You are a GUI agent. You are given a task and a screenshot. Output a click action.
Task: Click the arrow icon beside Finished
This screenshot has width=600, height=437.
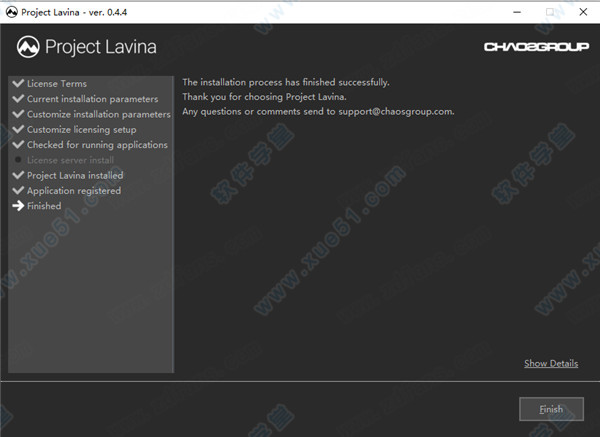tap(18, 206)
